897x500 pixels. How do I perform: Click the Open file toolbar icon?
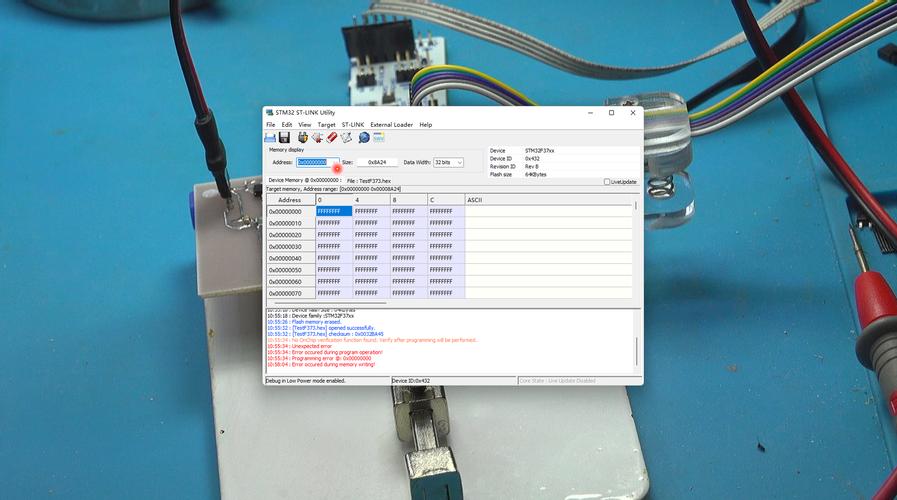[270, 137]
